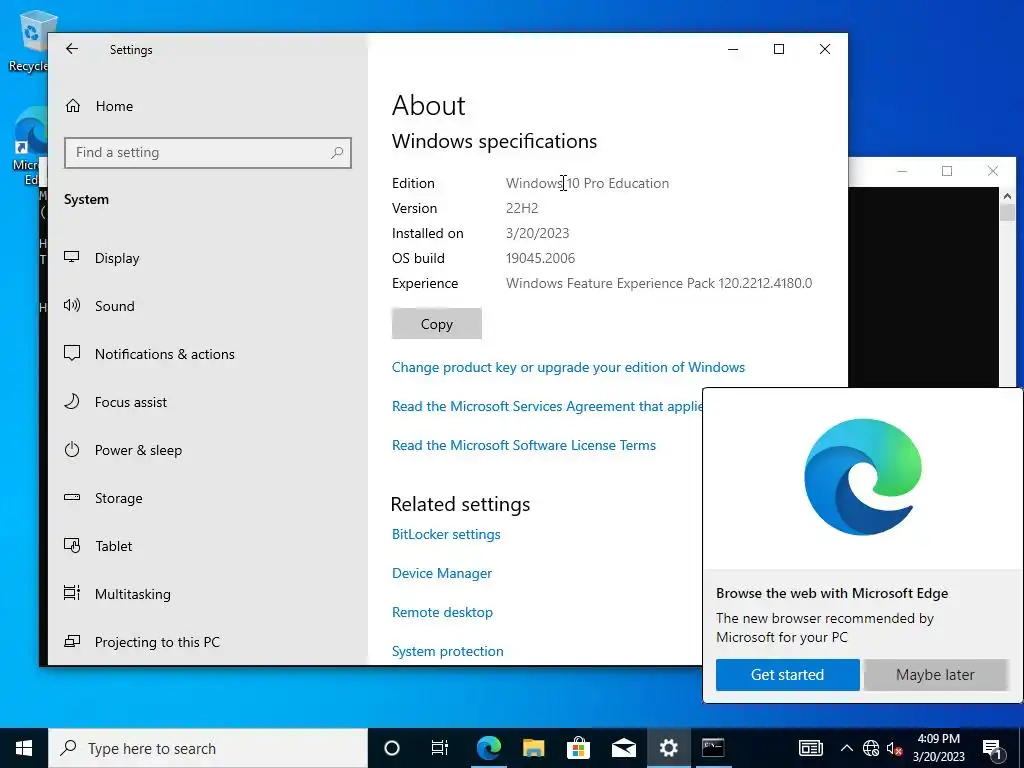Open Change product key or upgrade link
The height and width of the screenshot is (768, 1024).
click(x=568, y=368)
